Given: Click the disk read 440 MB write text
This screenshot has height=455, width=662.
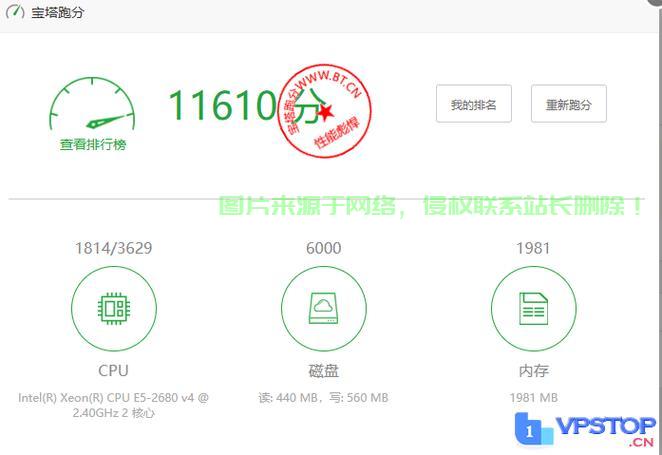Looking at the screenshot, I should click(323, 397).
